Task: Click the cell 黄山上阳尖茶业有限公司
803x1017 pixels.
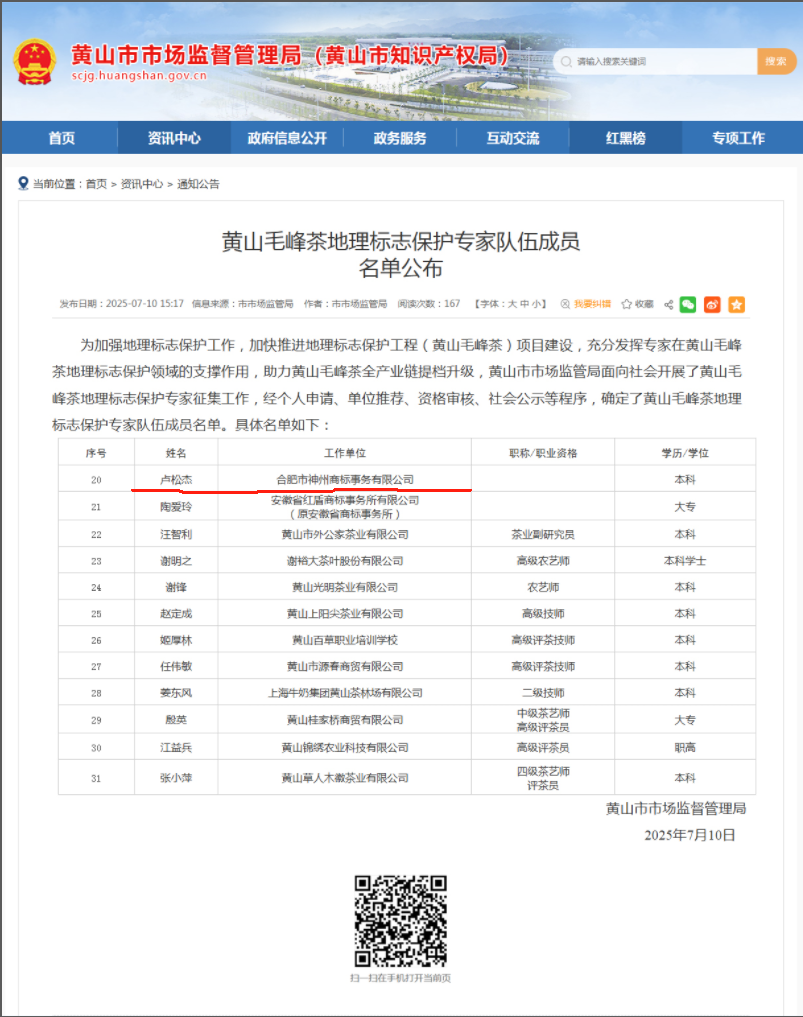Action: coord(344,614)
